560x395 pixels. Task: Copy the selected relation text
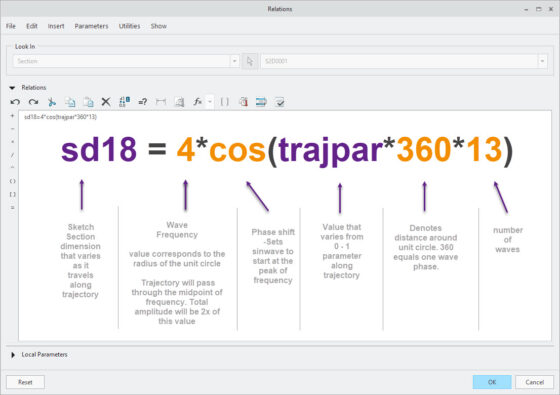70,102
